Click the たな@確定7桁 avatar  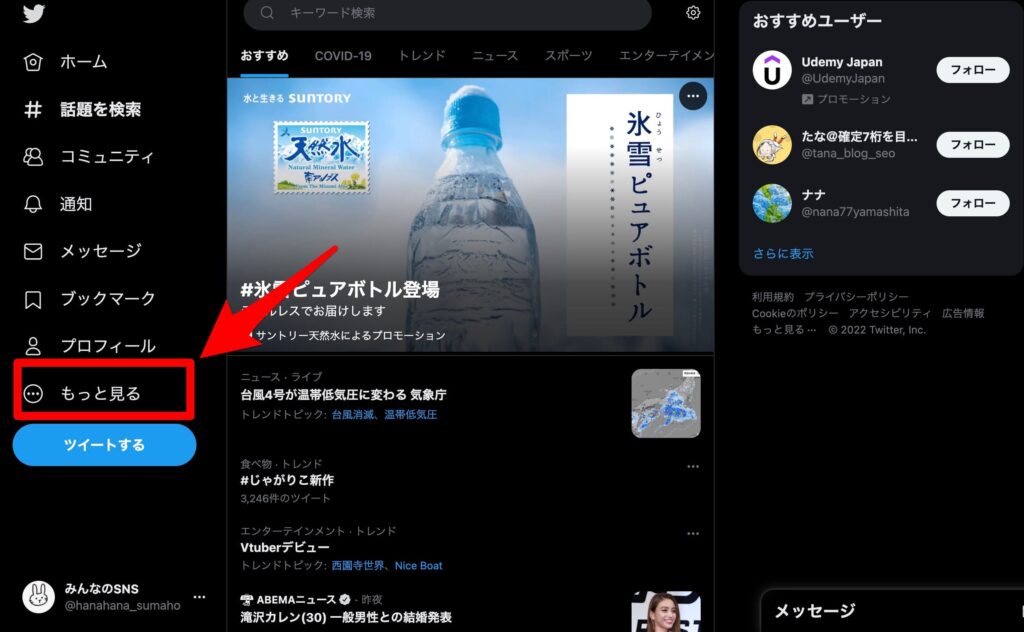772,144
